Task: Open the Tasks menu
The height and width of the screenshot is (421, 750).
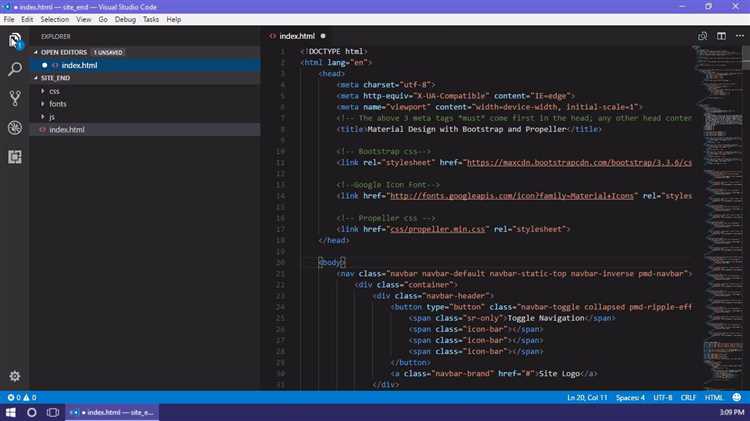Action: [x=151, y=20]
